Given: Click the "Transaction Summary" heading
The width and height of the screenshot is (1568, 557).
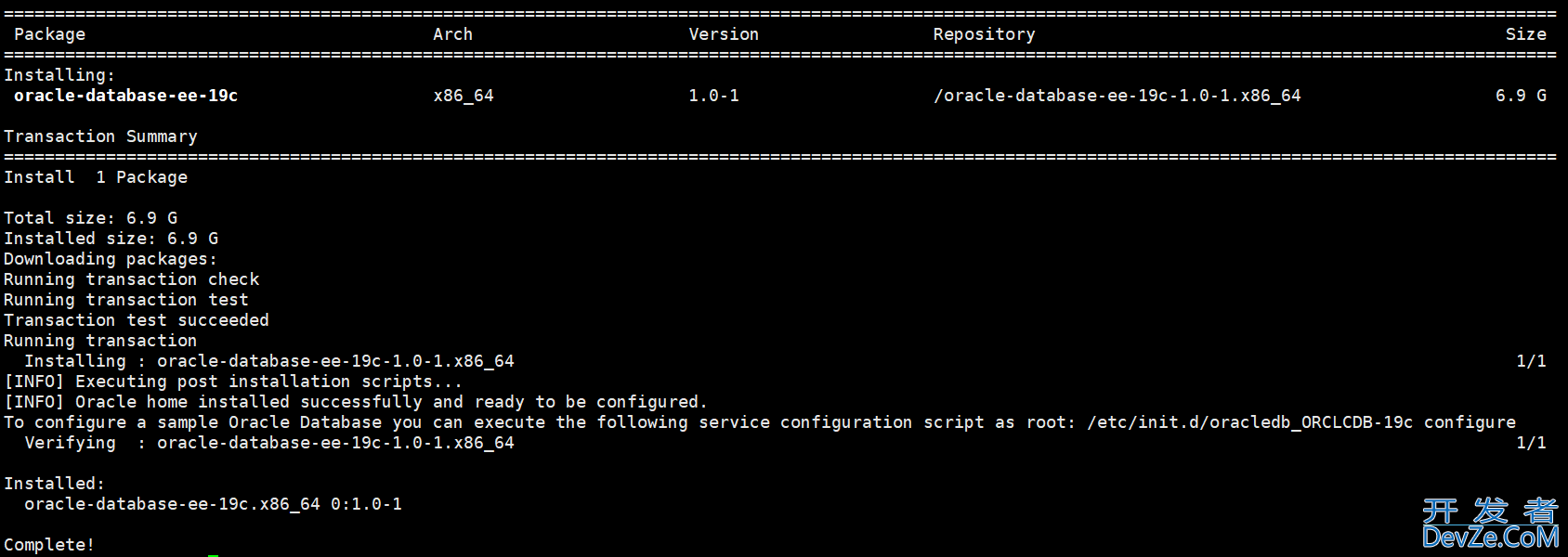Looking at the screenshot, I should (x=100, y=136).
